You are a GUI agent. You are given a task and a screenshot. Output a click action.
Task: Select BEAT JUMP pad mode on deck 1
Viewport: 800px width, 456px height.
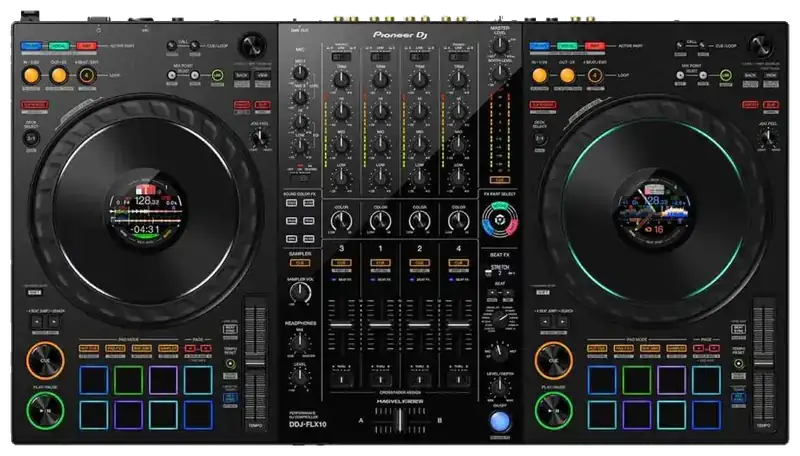point(141,348)
